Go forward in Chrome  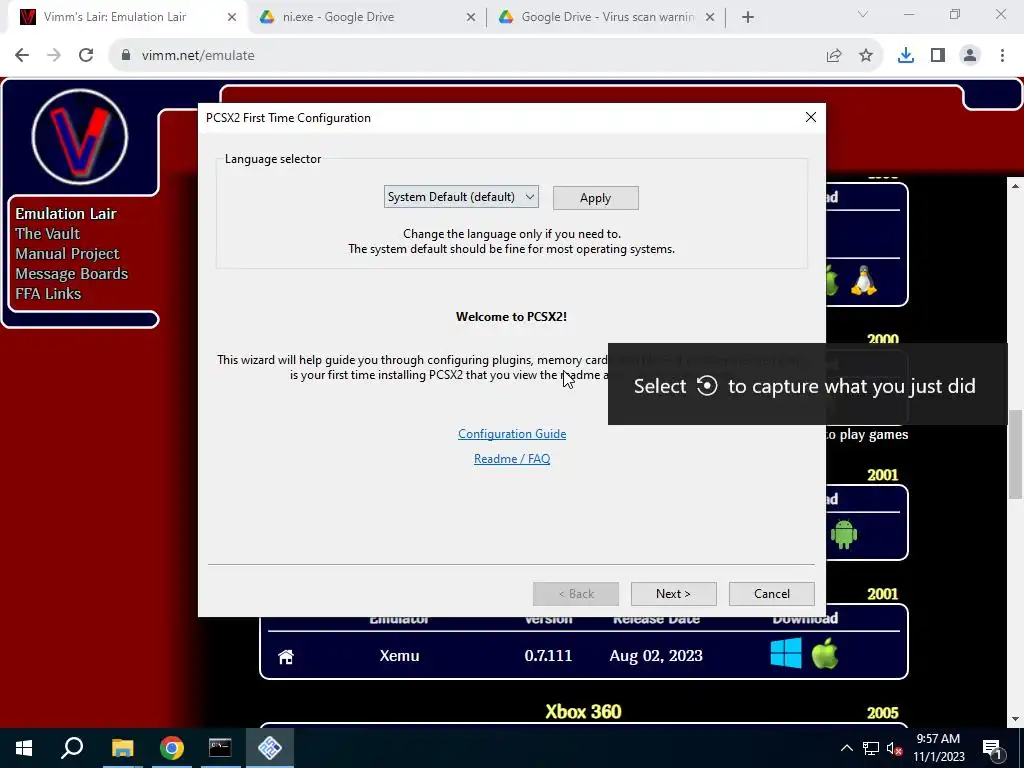[54, 56]
